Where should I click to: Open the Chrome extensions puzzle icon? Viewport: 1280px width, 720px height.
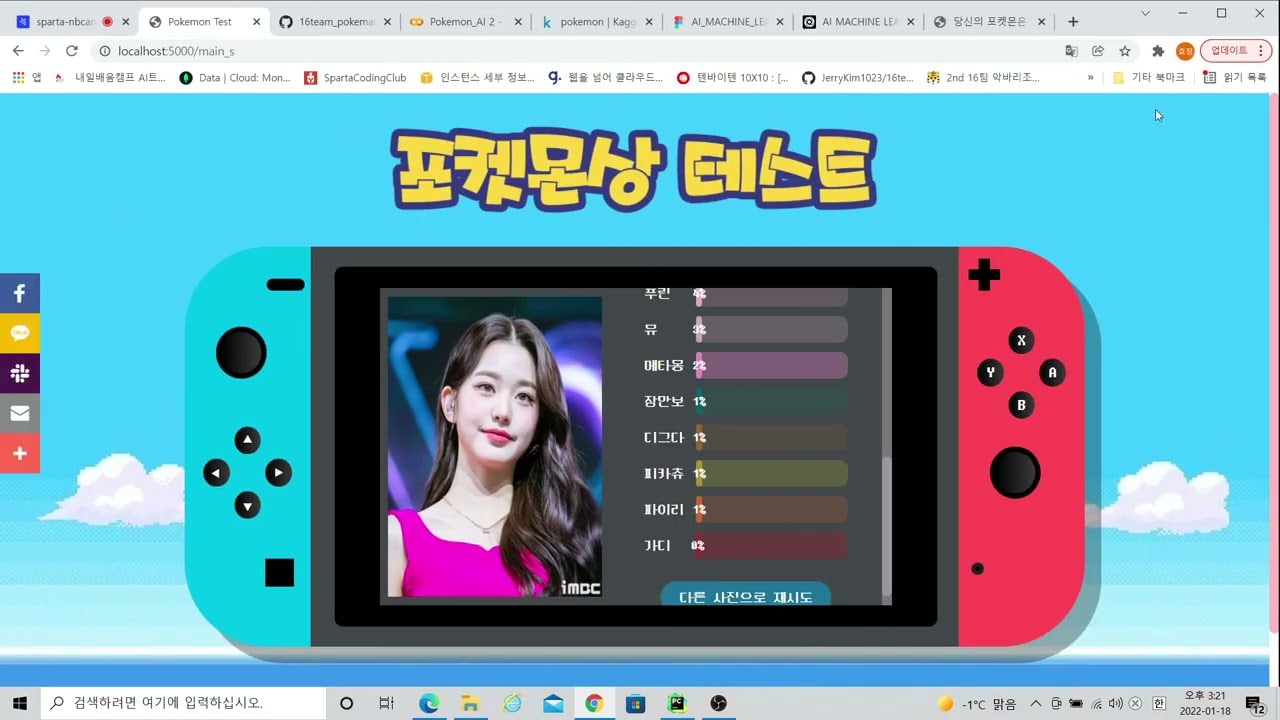(x=1158, y=51)
